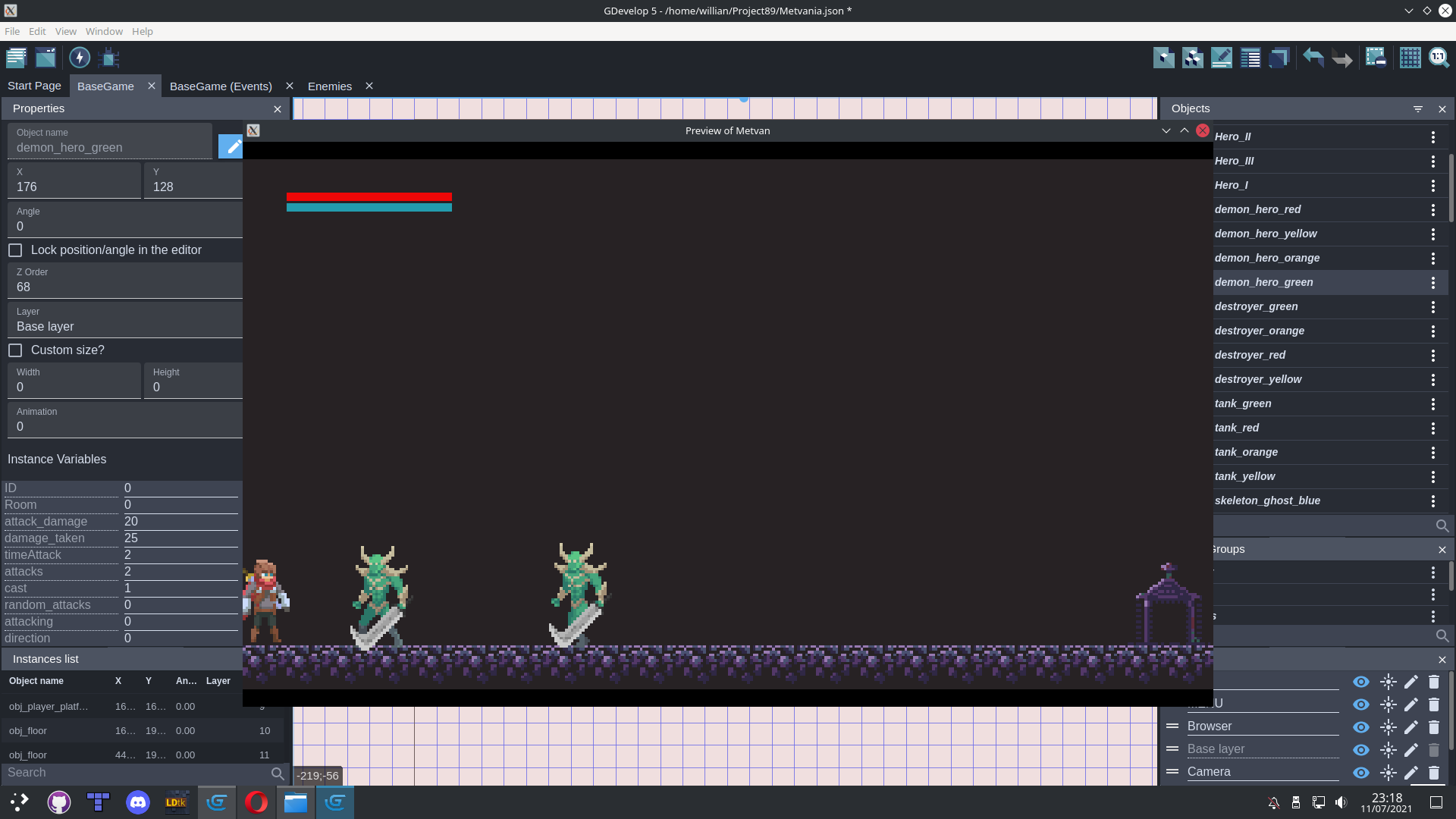Toggle the scene grid icon
1456x819 pixels.
[1410, 58]
